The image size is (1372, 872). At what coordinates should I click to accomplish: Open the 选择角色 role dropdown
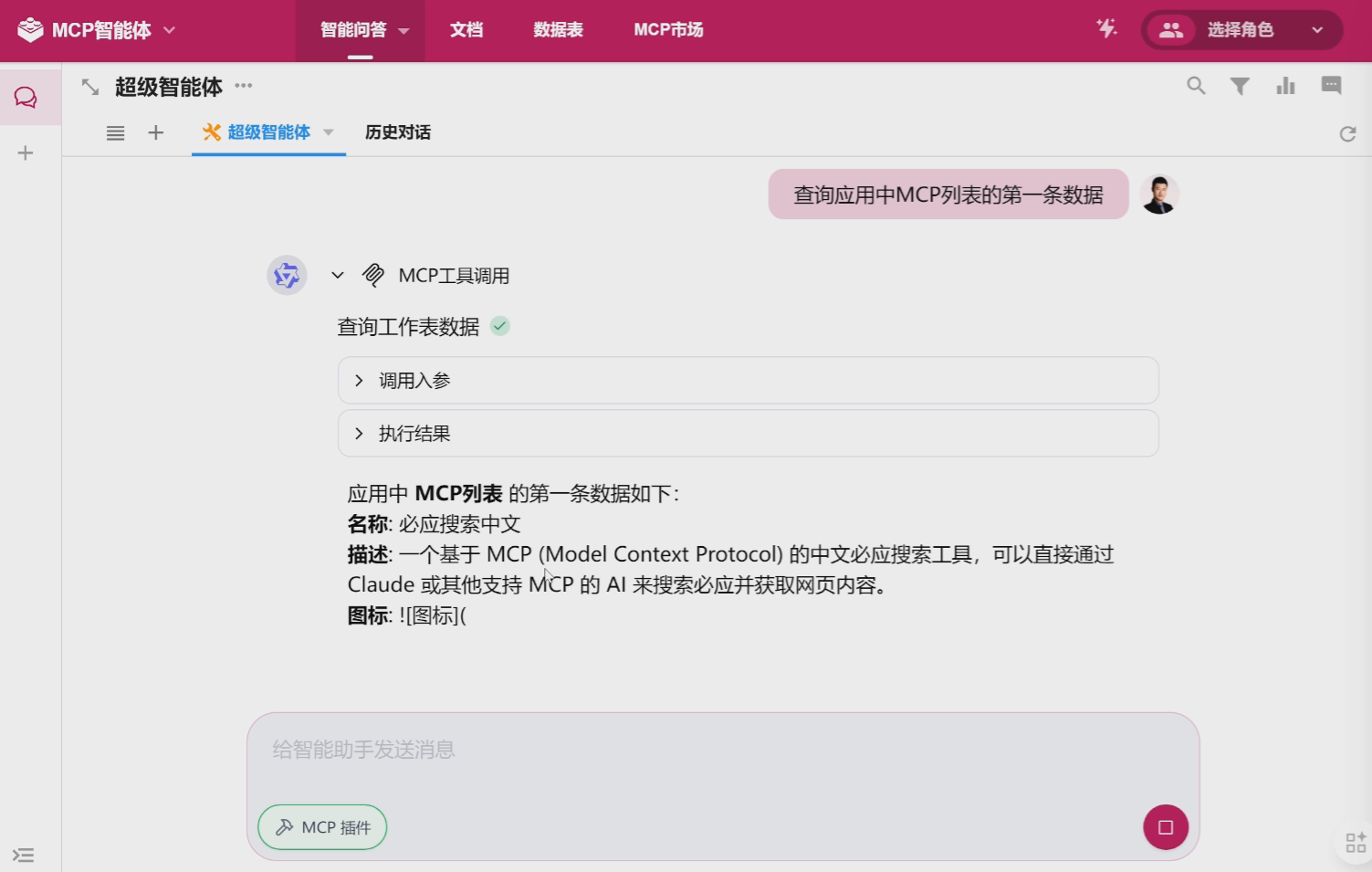click(1241, 30)
